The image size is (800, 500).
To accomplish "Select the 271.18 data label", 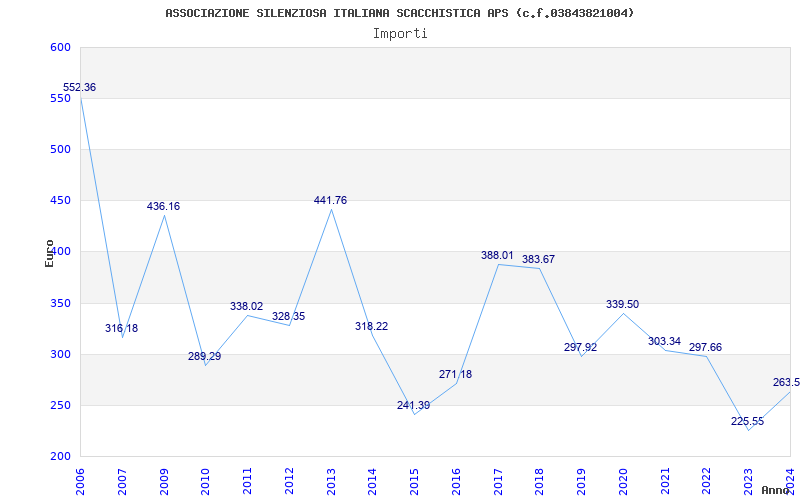I will [x=455, y=375].
